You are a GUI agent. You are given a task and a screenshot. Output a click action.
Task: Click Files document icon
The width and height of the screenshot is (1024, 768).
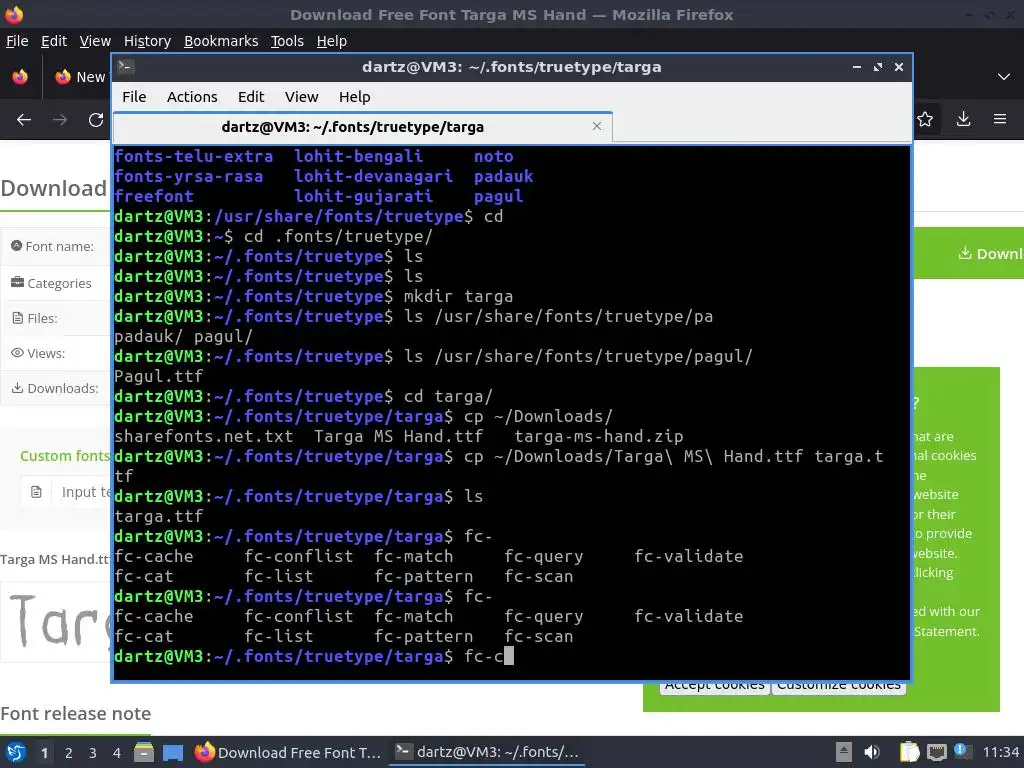(18, 318)
